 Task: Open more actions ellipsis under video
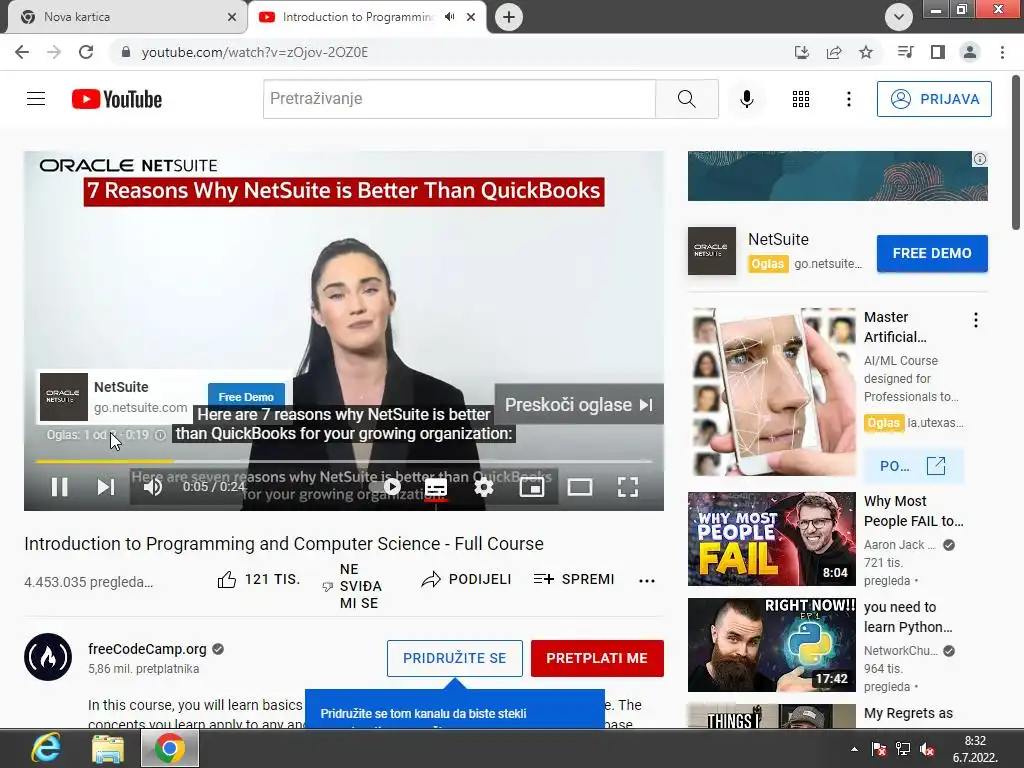pyautogui.click(x=647, y=581)
